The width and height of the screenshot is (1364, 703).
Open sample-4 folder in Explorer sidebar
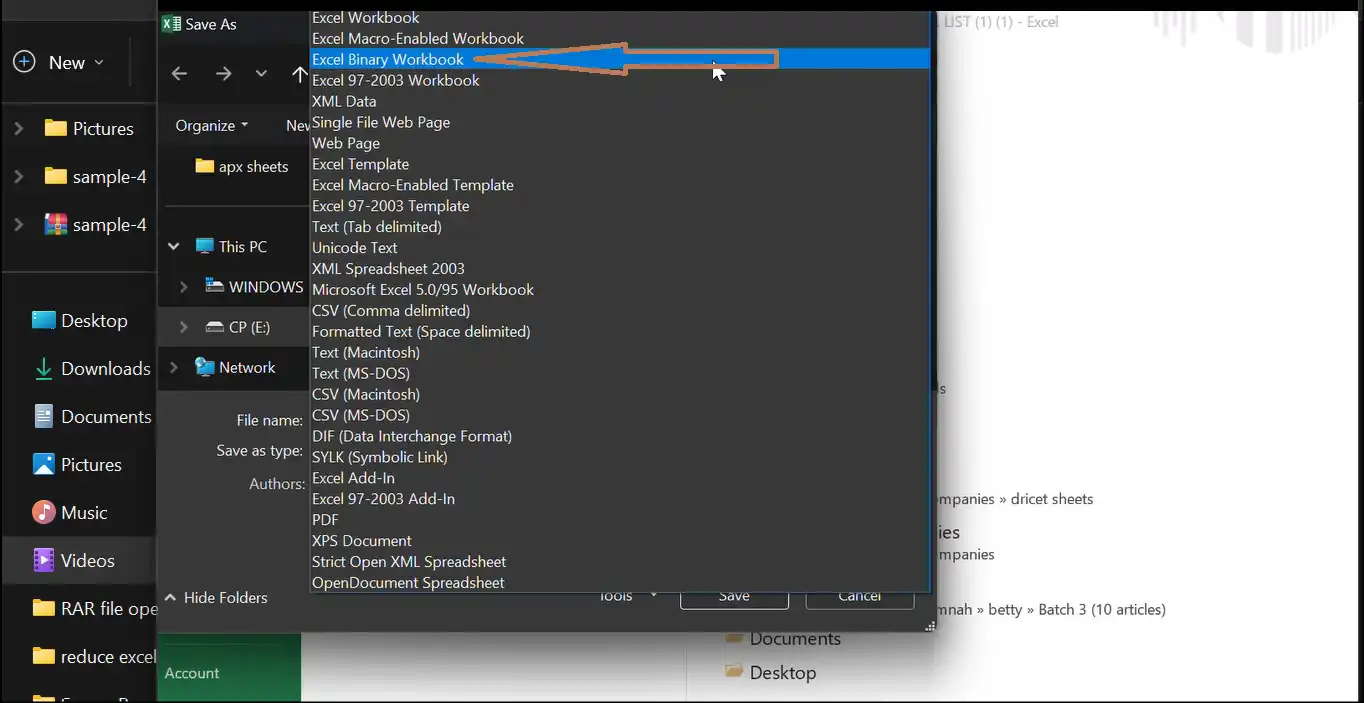click(x=96, y=177)
